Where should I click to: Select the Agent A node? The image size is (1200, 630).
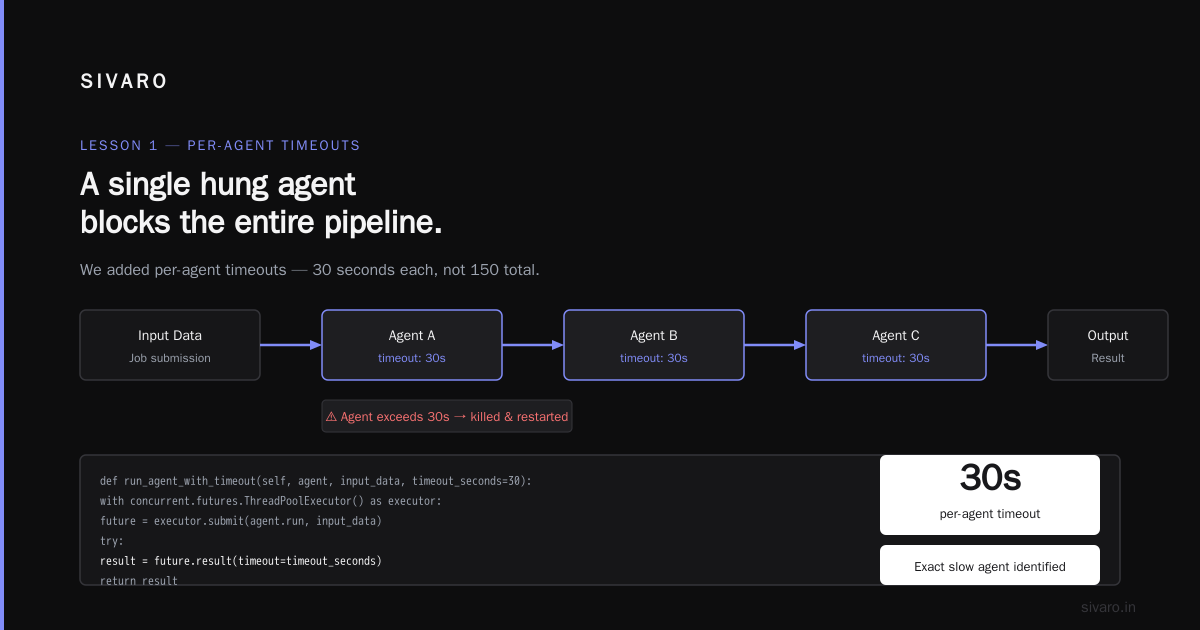(412, 345)
